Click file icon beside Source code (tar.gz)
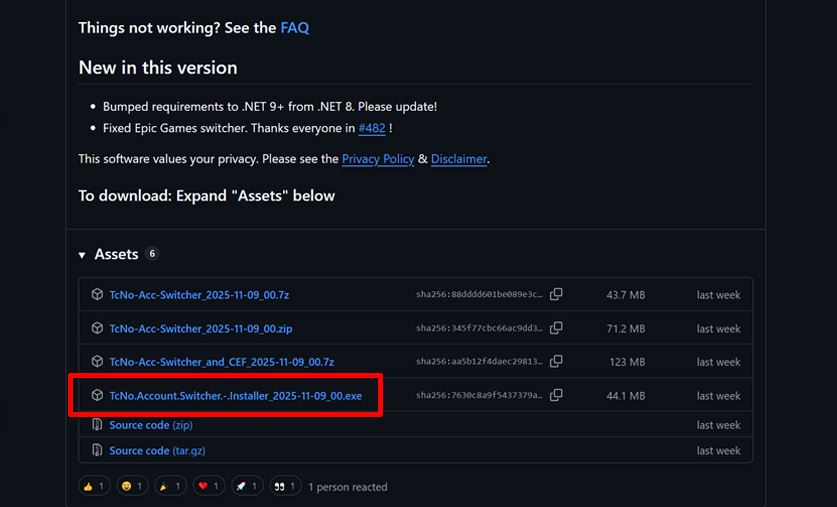This screenshot has height=507, width=837. 97,451
